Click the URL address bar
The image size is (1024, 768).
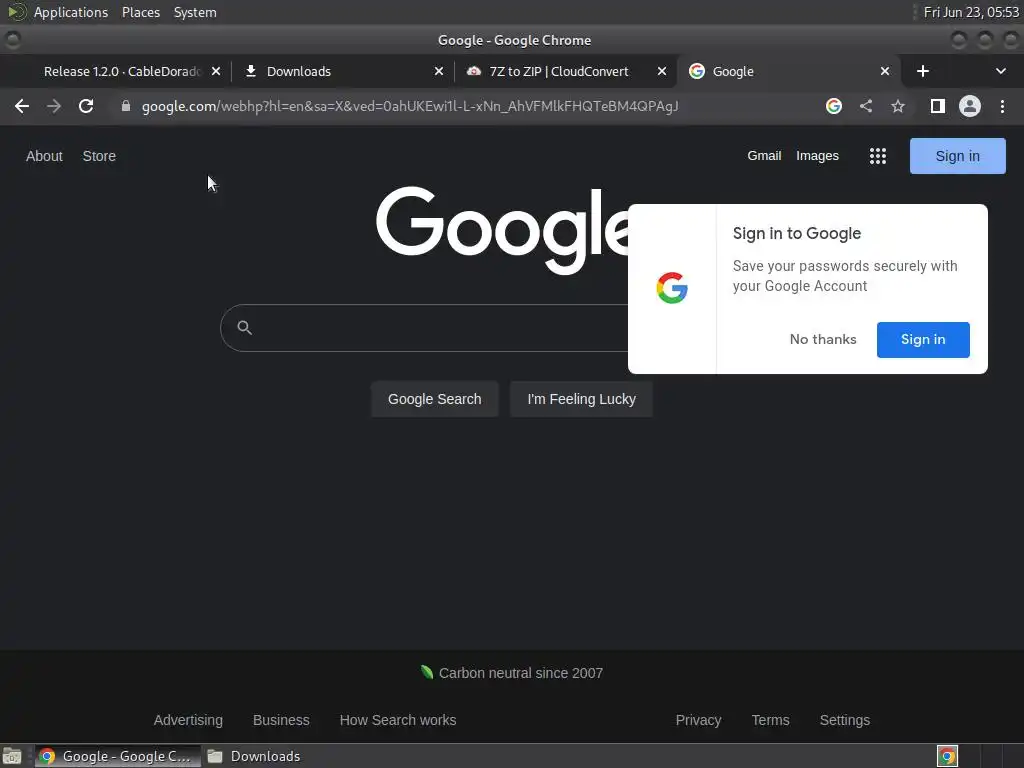tap(410, 106)
